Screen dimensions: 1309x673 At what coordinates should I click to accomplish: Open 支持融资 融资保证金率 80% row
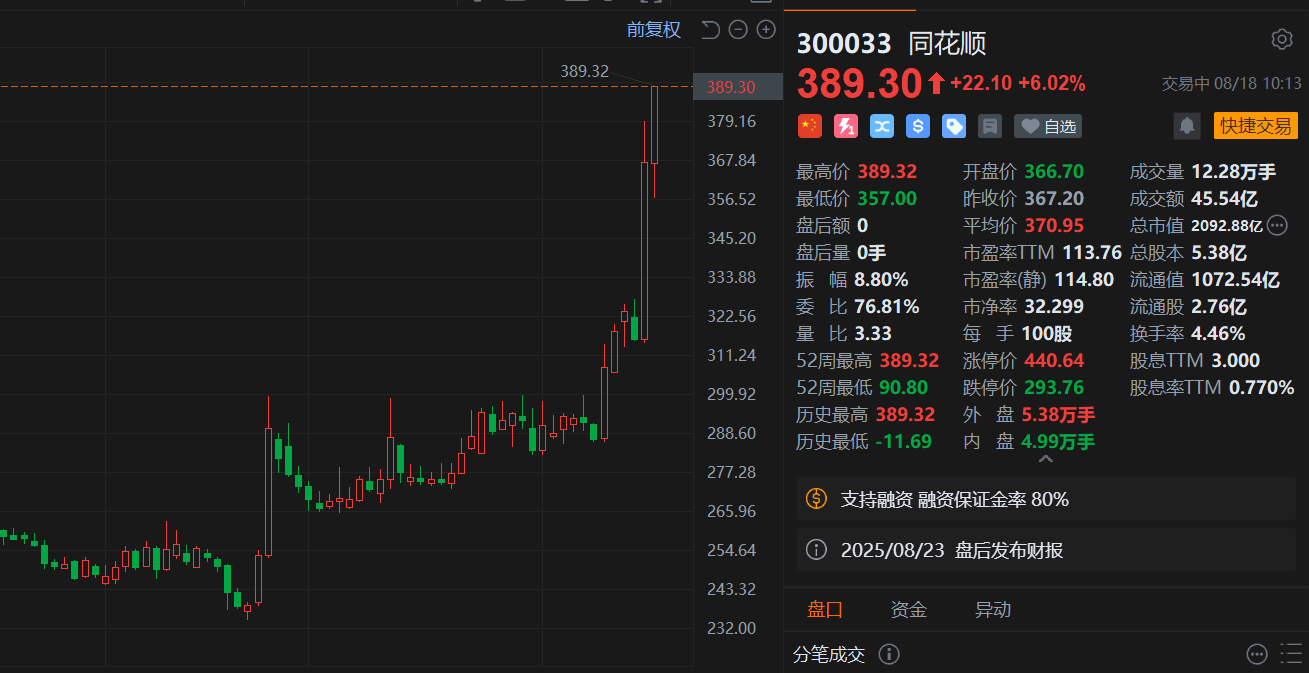click(1048, 498)
